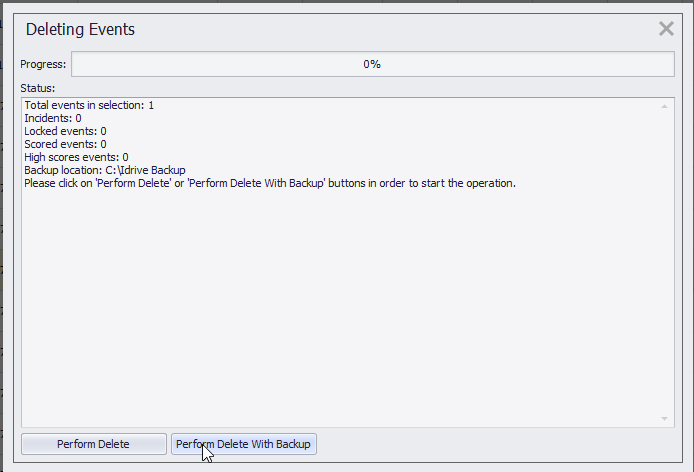Start Perform Delete With Backup

point(244,444)
